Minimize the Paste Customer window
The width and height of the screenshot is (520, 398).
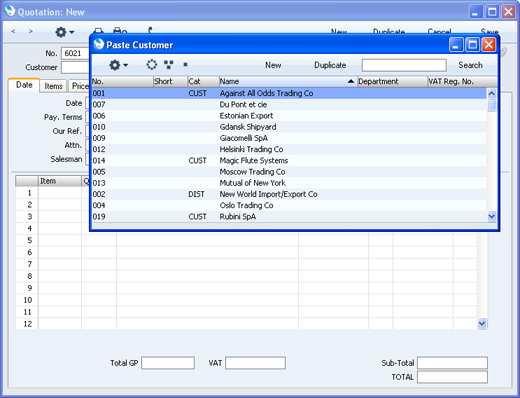456,45
